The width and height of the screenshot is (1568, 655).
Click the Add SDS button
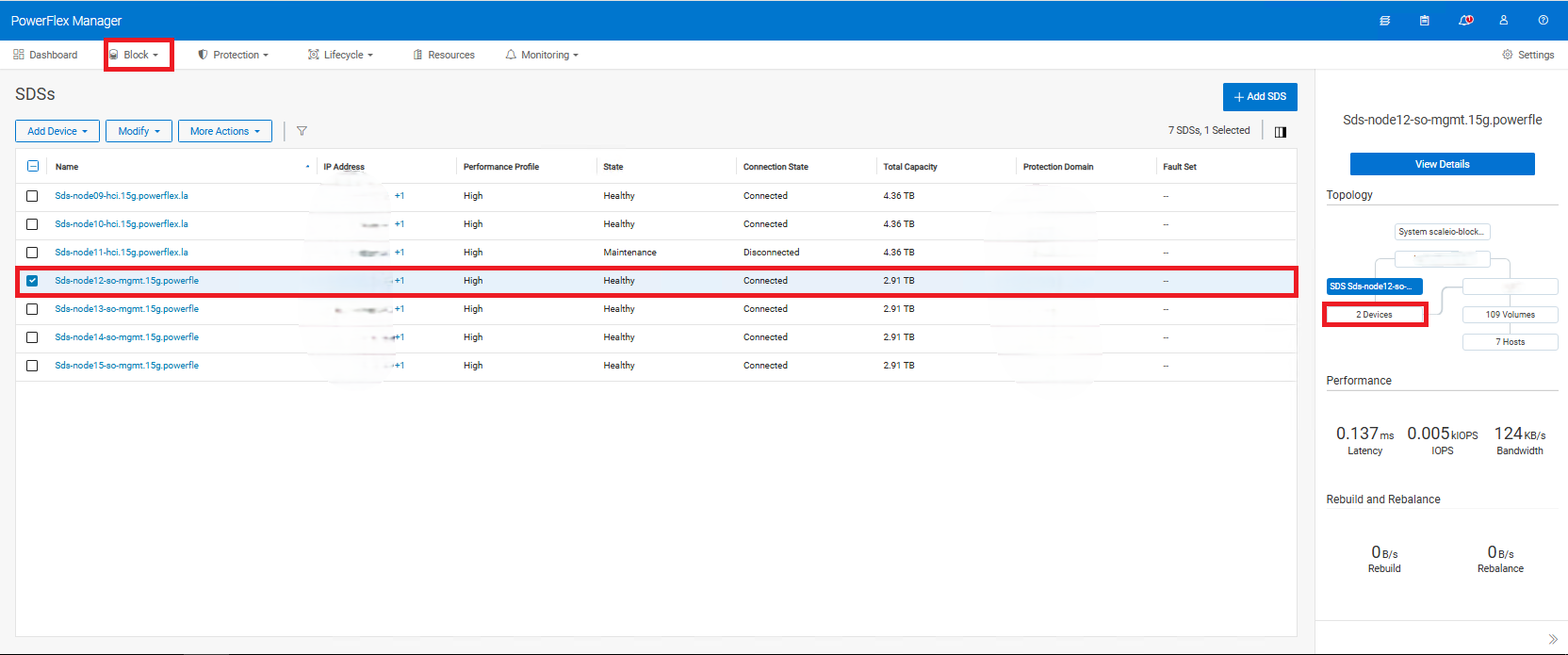(x=1260, y=96)
